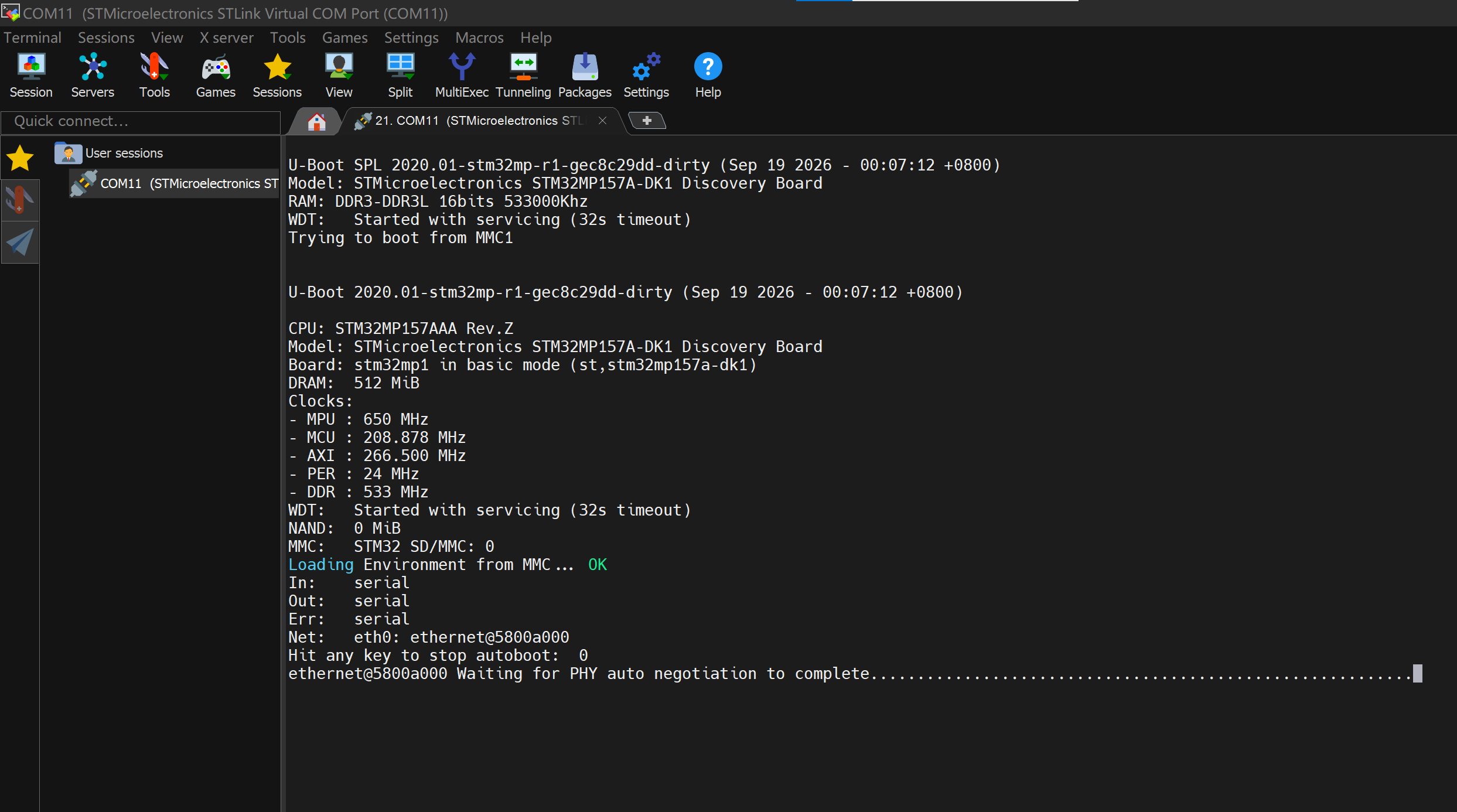This screenshot has height=812, width=1457.
Task: Click the blue 'Loading' text
Action: tap(321, 565)
